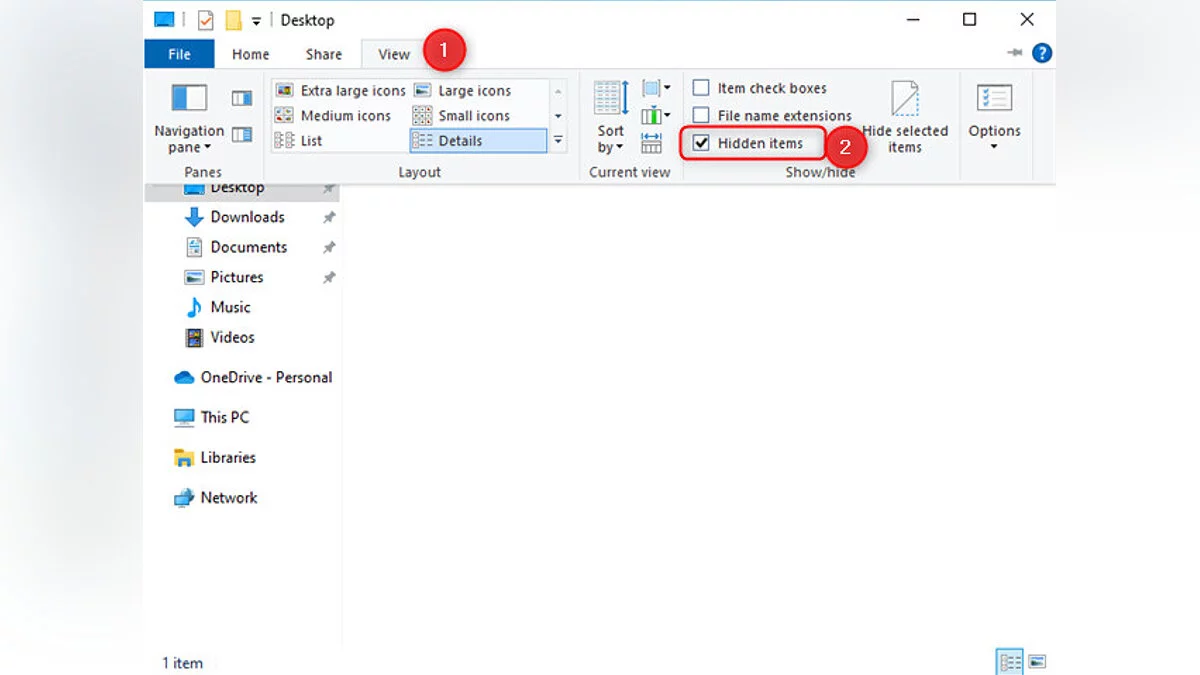Expand the layout gallery more arrow
This screenshot has height=675, width=1200.
point(558,141)
